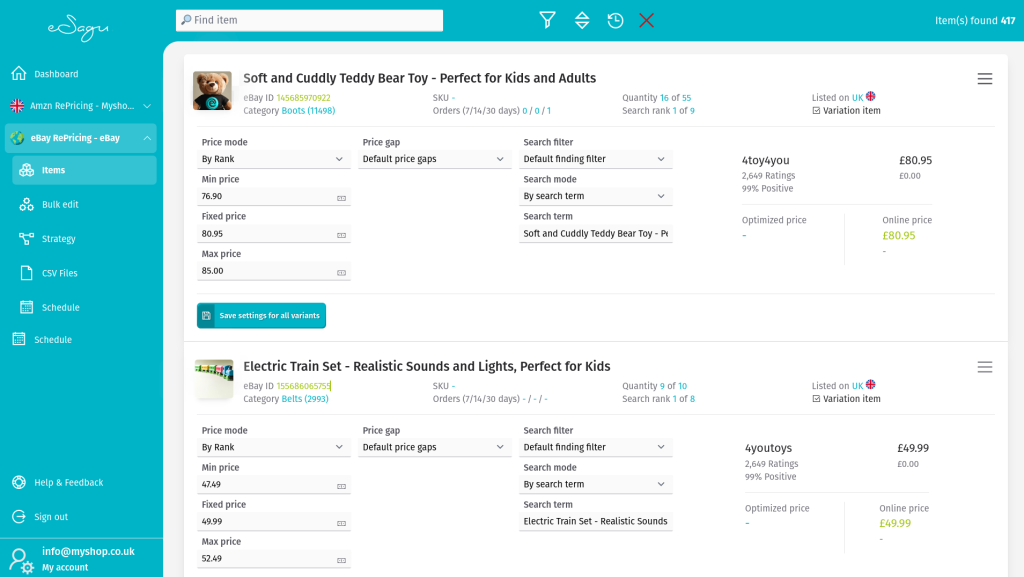
Task: Open the hamburger menu on the Teddy Bear item
Action: (985, 78)
